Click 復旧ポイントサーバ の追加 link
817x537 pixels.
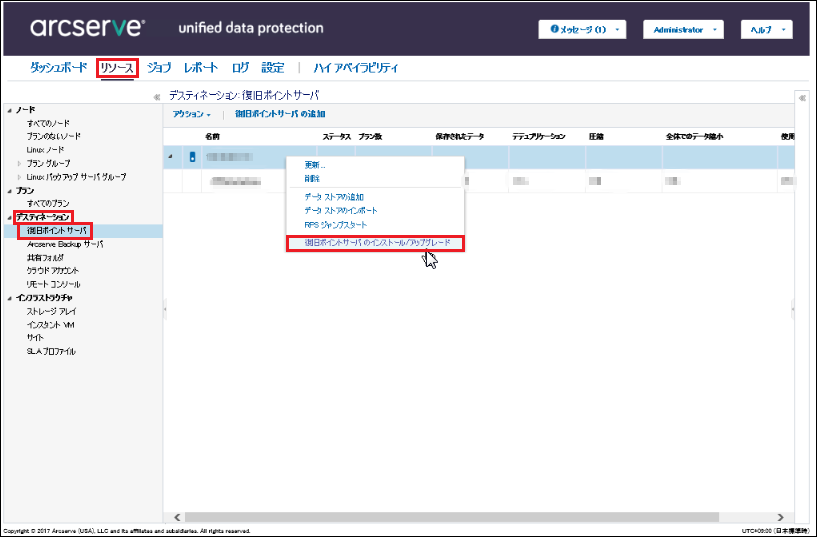[x=280, y=114]
